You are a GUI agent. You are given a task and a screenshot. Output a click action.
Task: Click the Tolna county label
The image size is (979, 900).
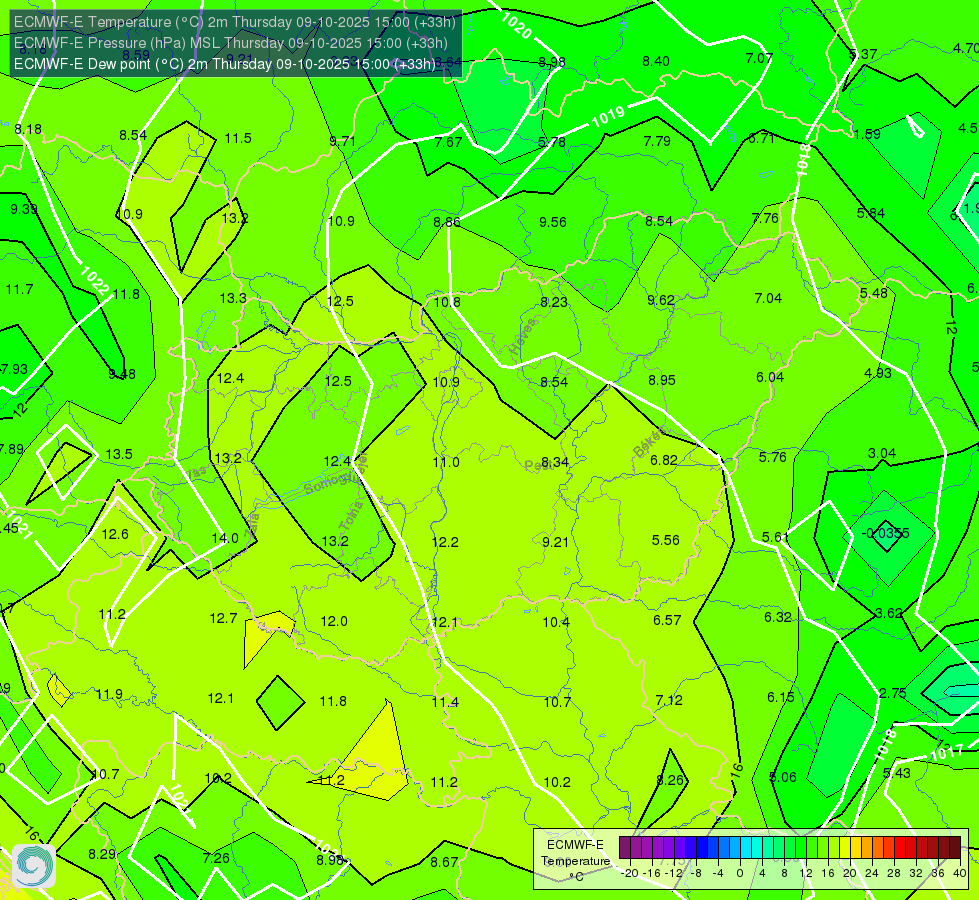click(x=351, y=515)
